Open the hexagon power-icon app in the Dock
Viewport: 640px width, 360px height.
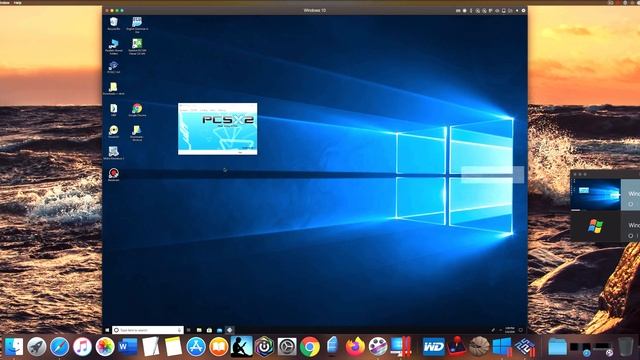tap(264, 347)
